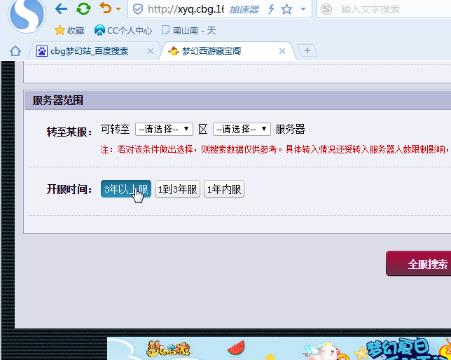
Task: Open the dropdown arrow beside the star
Action: (303, 9)
